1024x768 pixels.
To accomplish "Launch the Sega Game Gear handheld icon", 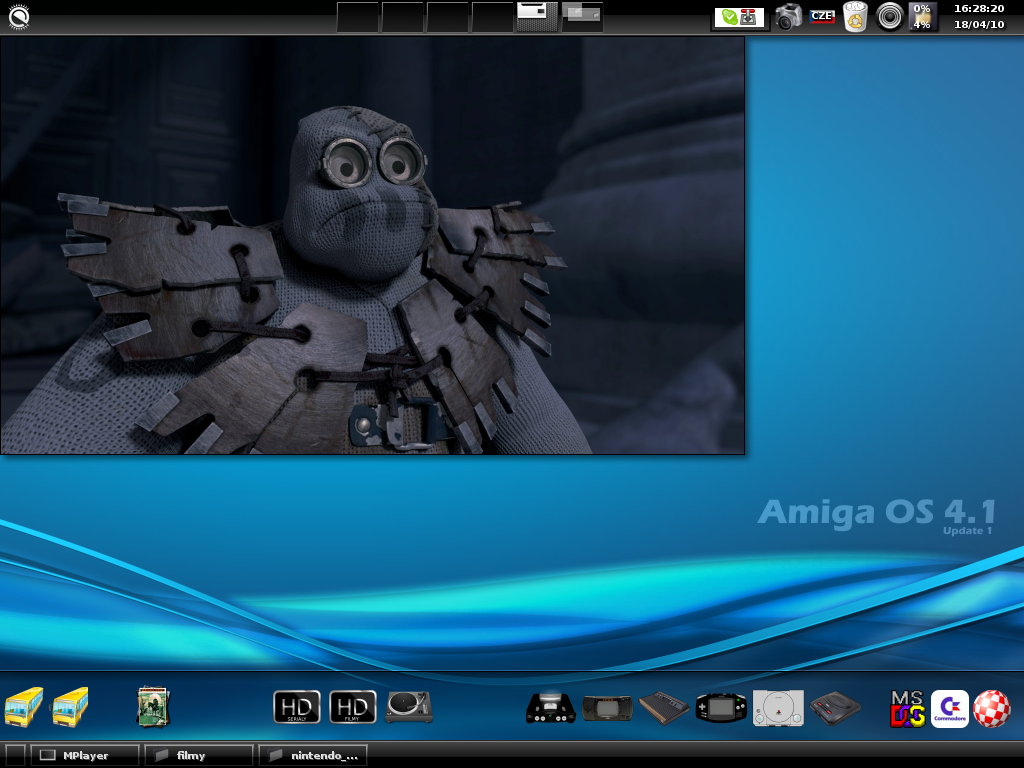I will 607,708.
